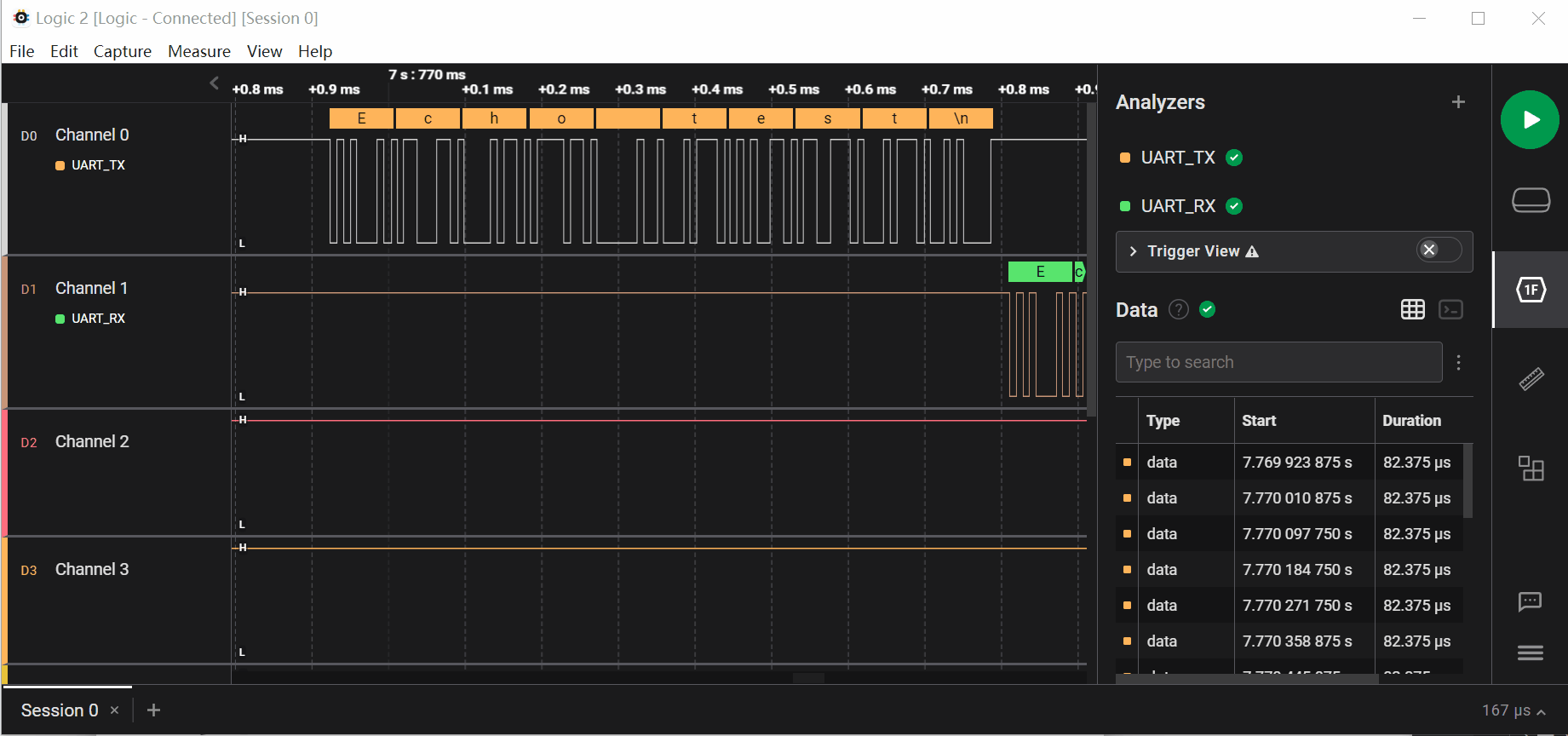Expand zoom level 167 µs indicator
1568x736 pixels.
point(1513,710)
